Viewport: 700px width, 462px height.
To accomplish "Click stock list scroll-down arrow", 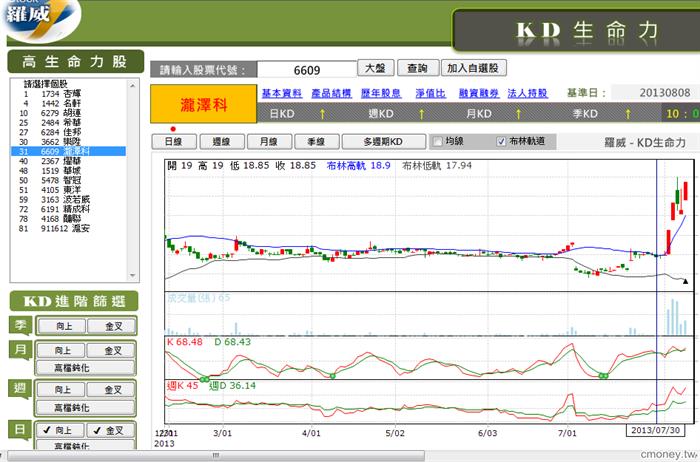I will click(x=133, y=275).
